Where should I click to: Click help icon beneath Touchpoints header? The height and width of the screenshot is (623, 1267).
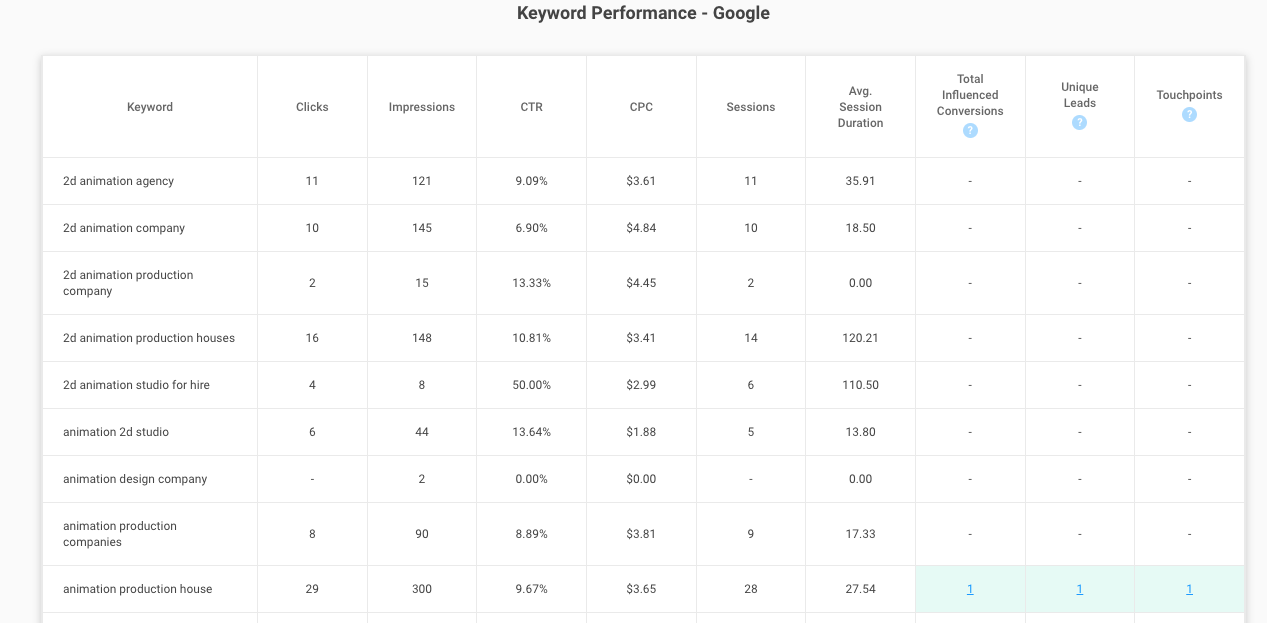coord(1189,115)
